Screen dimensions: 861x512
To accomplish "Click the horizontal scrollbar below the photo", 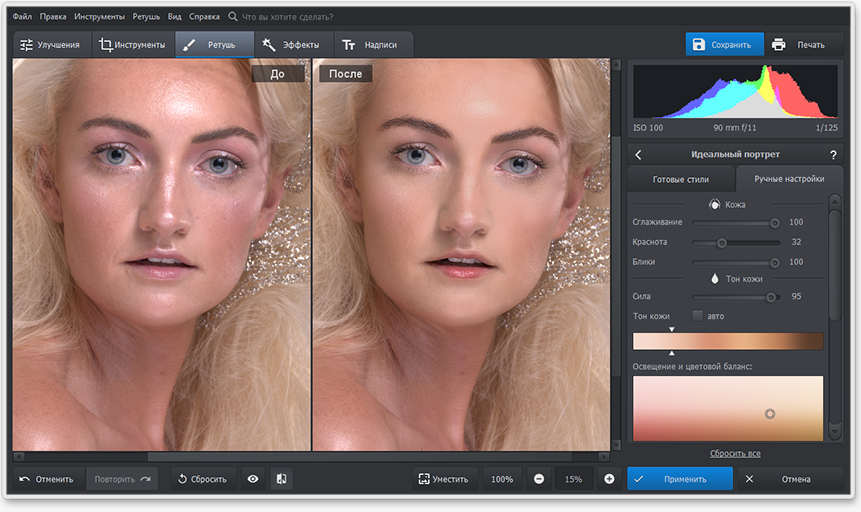I will 360,457.
